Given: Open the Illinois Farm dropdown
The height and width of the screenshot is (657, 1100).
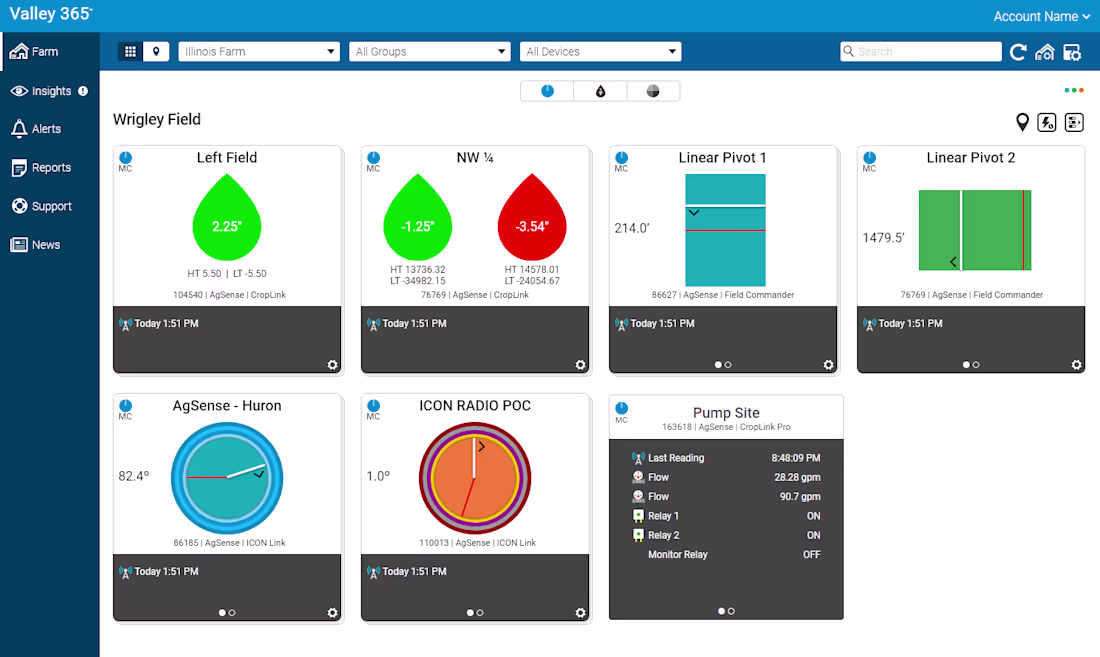Looking at the screenshot, I should 259,51.
